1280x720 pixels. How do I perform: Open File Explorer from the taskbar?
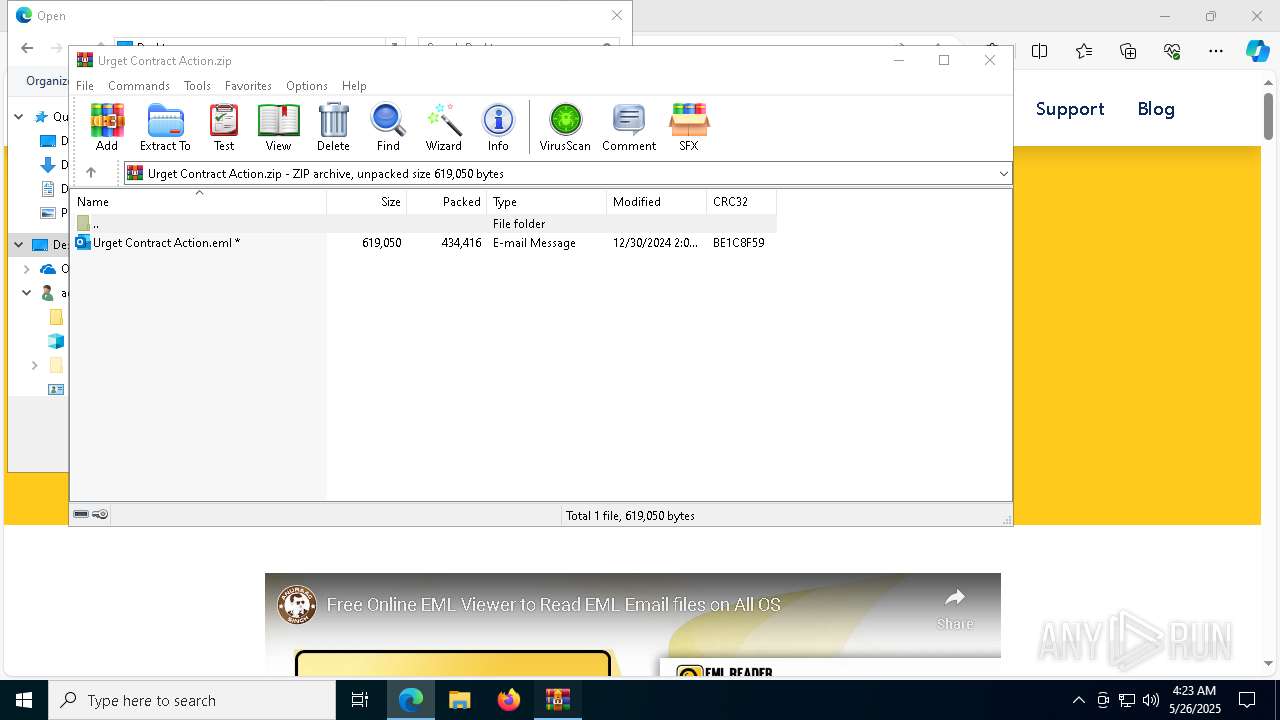click(x=460, y=700)
